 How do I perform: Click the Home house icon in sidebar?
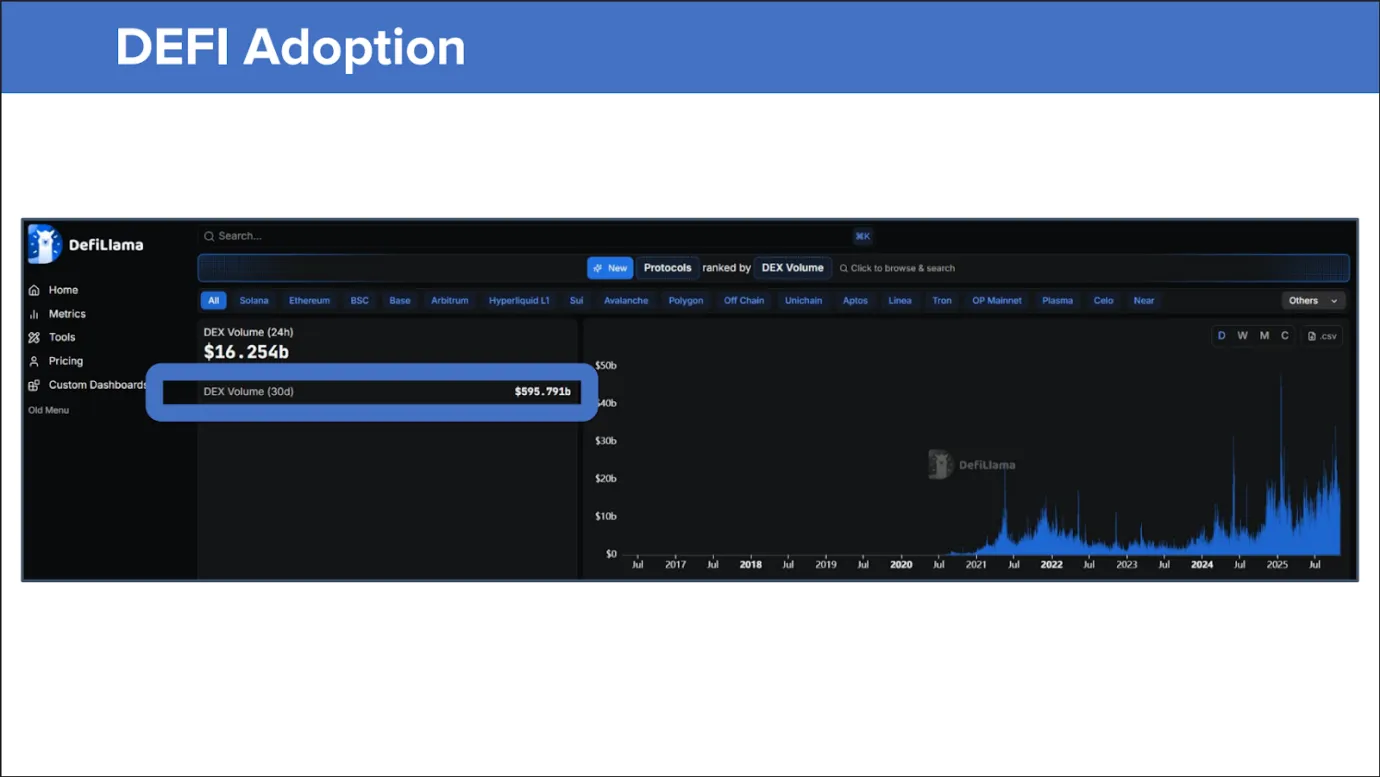point(34,290)
